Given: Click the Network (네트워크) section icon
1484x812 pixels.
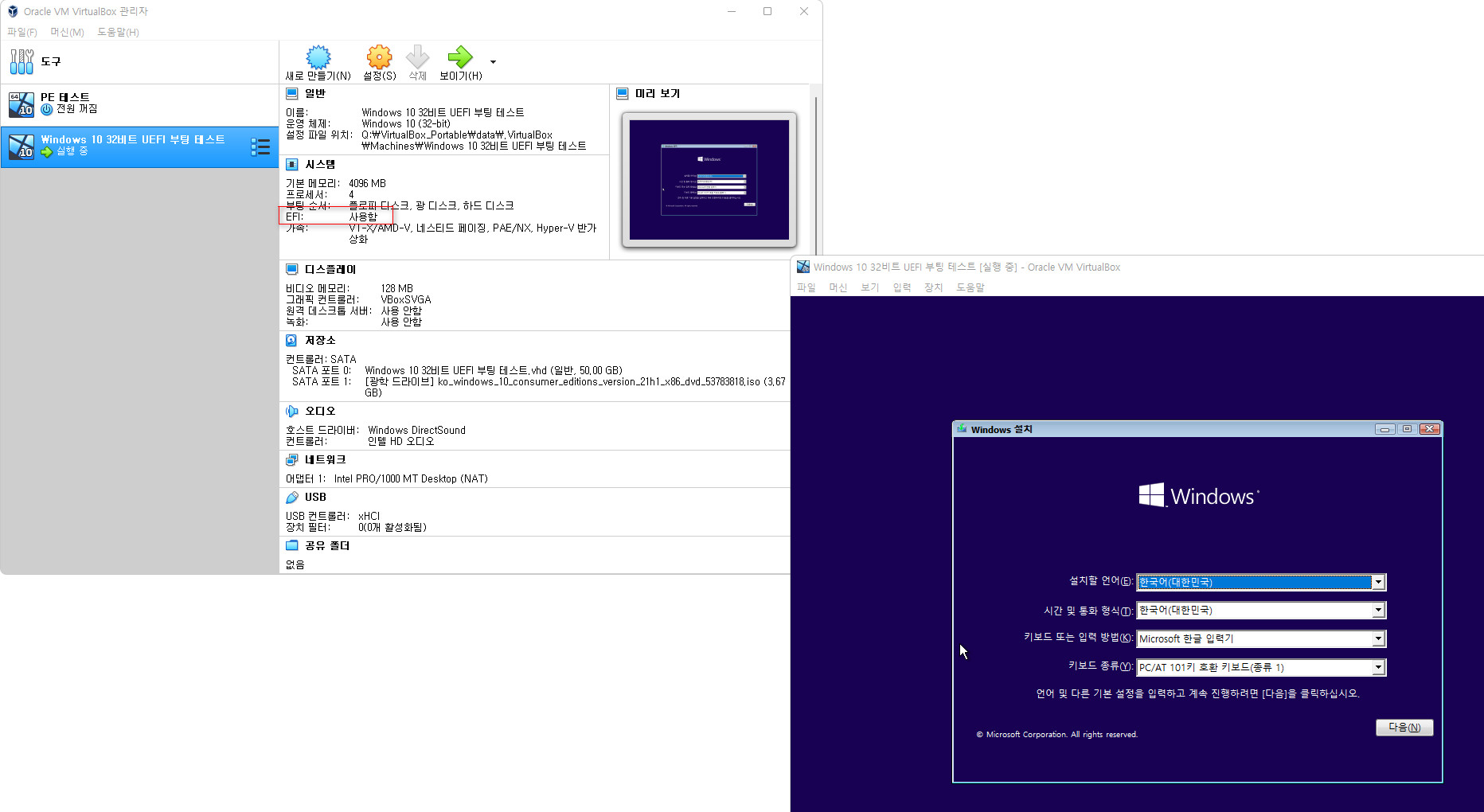Looking at the screenshot, I should pyautogui.click(x=292, y=459).
